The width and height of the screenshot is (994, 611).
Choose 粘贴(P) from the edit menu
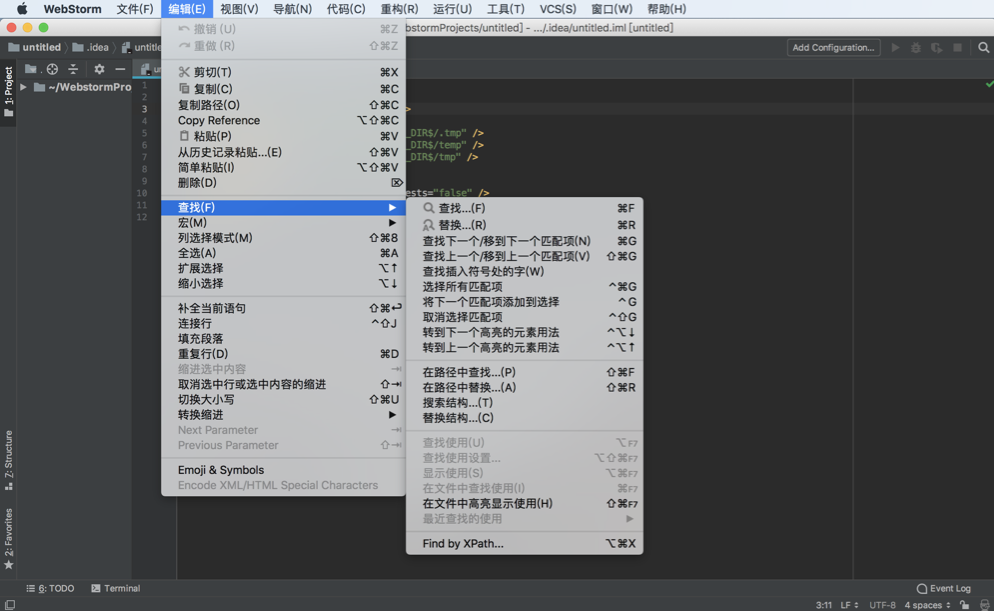click(283, 136)
